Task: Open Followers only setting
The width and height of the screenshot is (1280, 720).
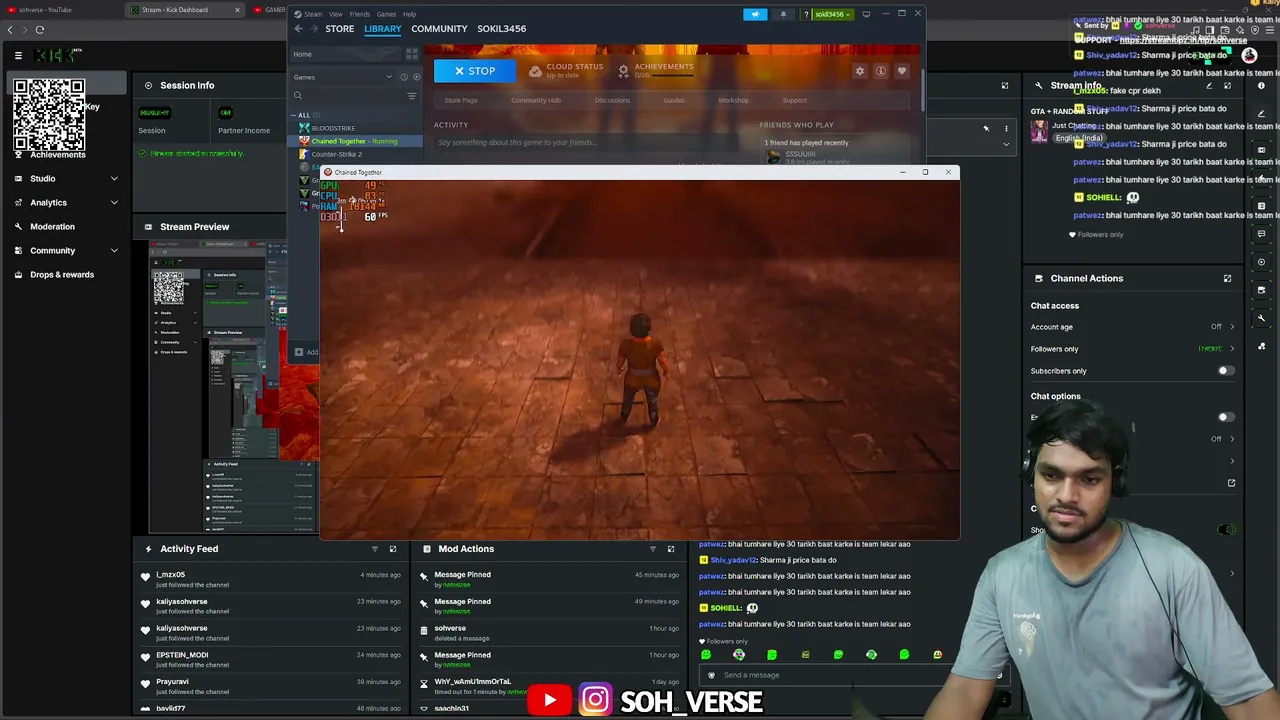Action: click(1133, 349)
